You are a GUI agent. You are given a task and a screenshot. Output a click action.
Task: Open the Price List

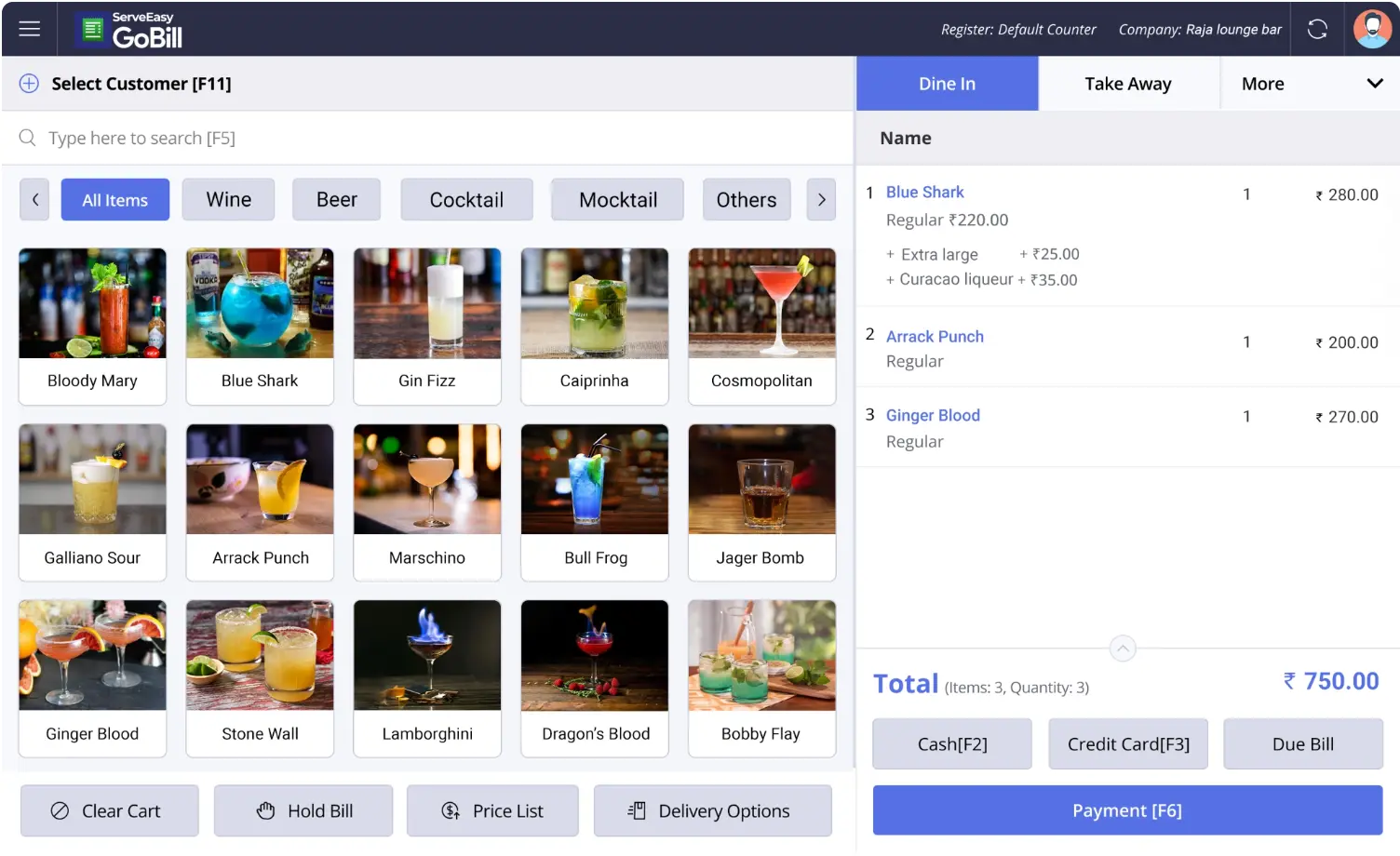pos(492,811)
